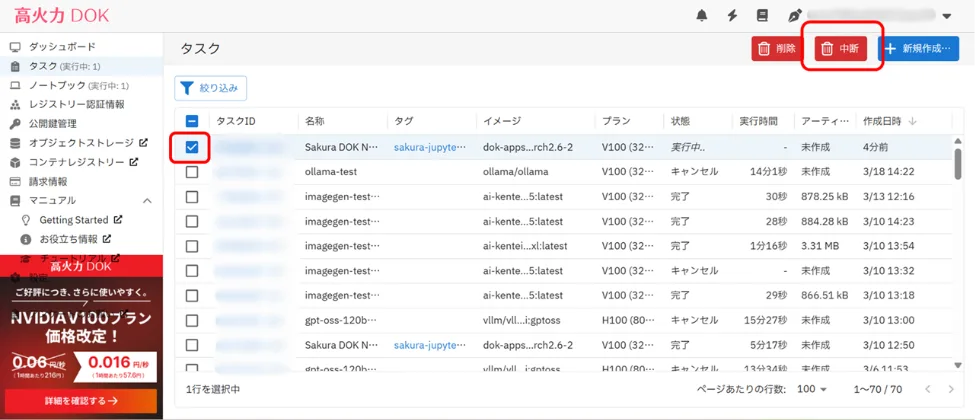
Task: Click the 請求情報 card icon
Action: point(16,182)
